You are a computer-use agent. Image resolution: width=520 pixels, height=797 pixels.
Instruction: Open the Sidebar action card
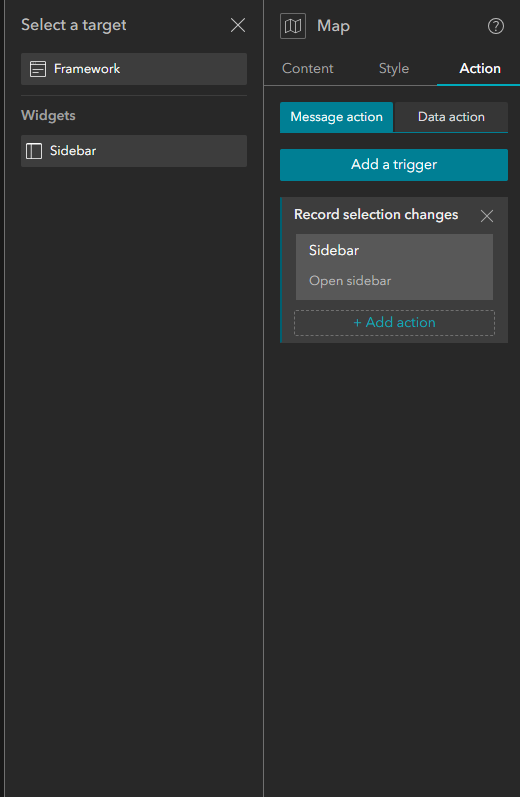[x=394, y=267]
